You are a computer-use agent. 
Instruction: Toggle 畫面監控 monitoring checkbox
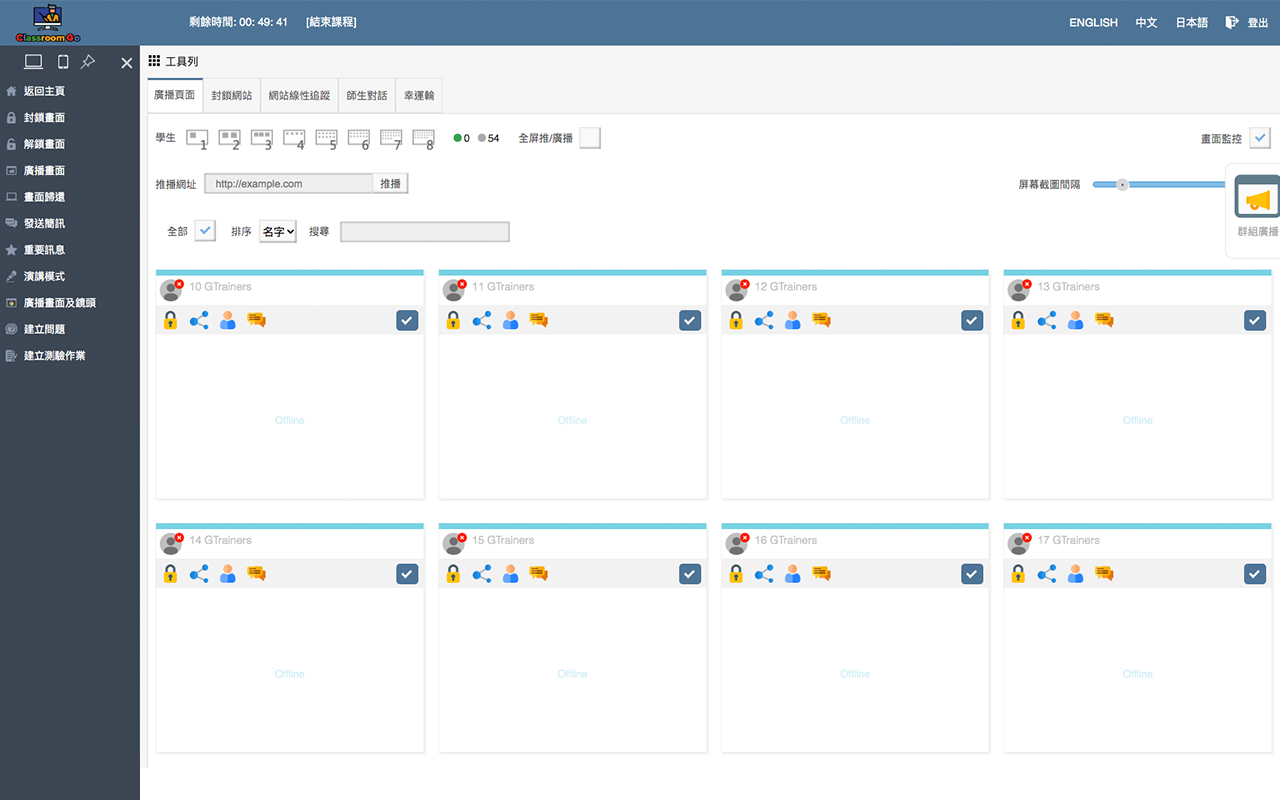click(1262, 140)
